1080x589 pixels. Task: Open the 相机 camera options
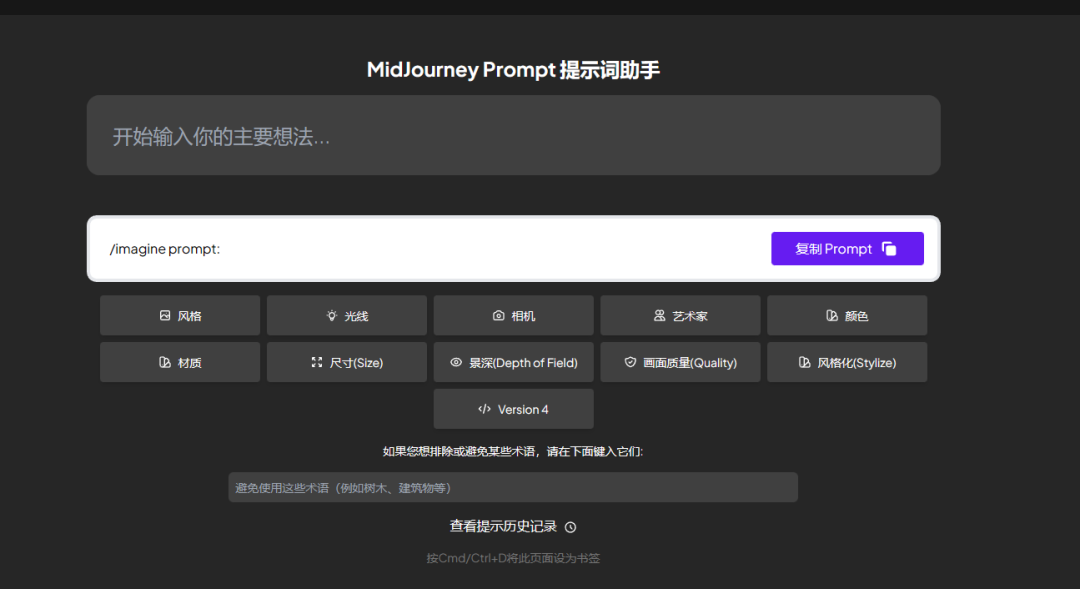point(513,316)
